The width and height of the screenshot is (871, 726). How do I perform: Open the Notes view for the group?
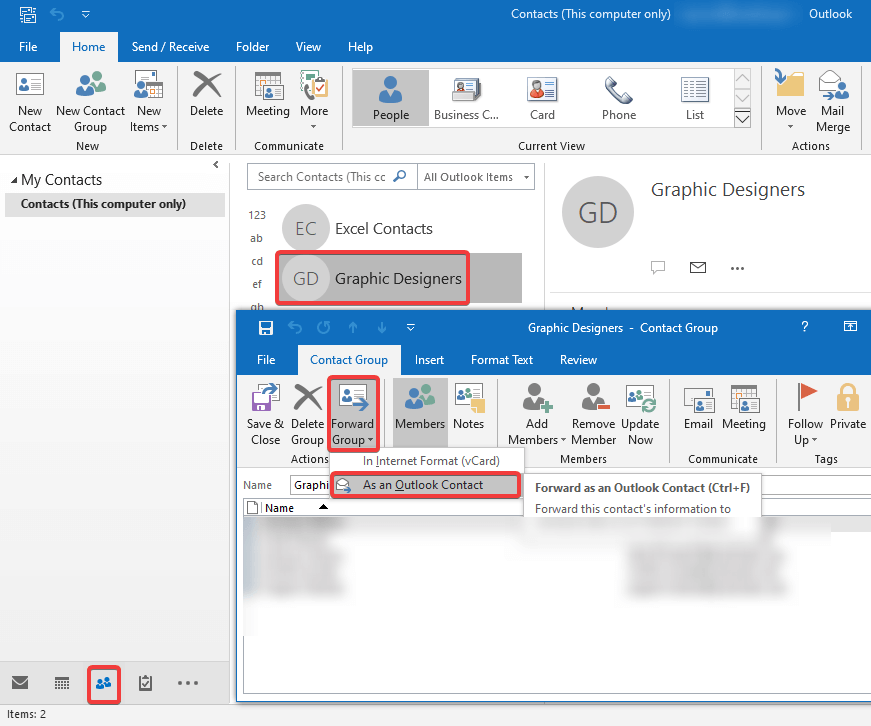click(x=469, y=410)
